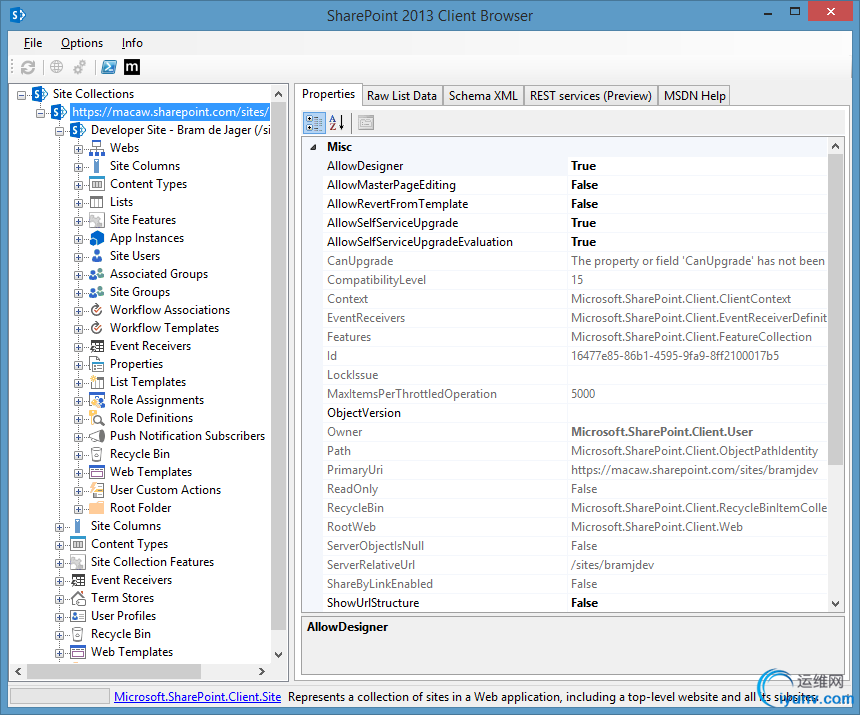Expand the Webs node

point(78,149)
